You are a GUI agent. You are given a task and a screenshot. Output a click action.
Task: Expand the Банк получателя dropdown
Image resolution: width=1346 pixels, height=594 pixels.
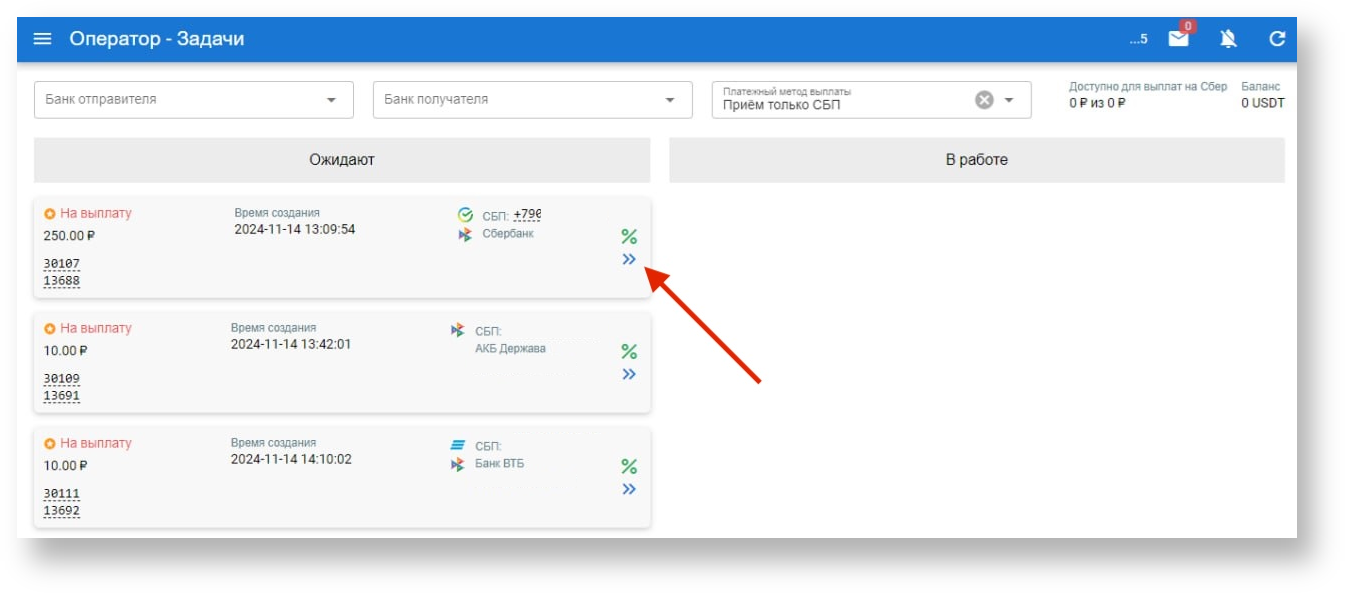click(670, 100)
